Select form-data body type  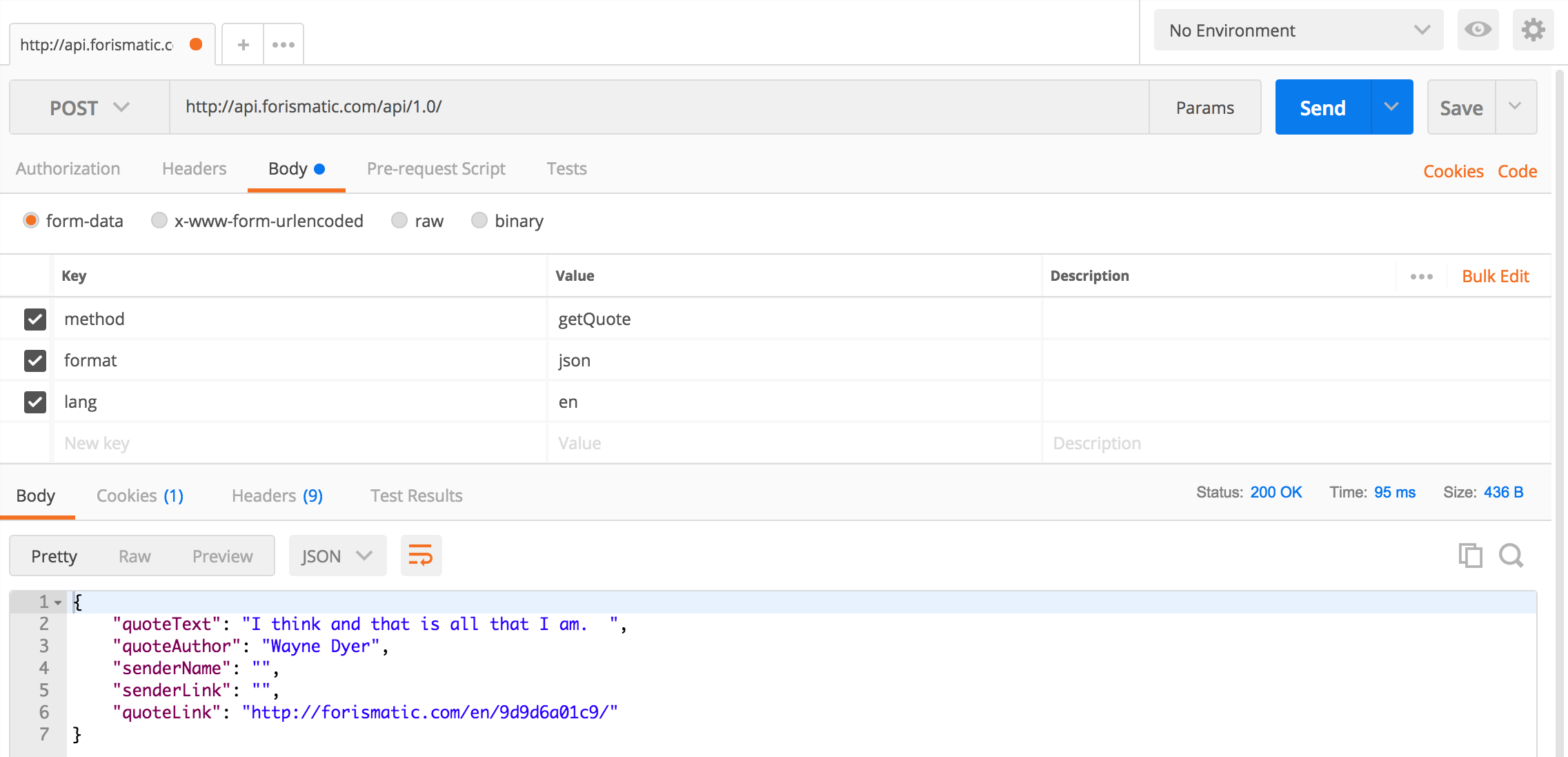tap(31, 221)
